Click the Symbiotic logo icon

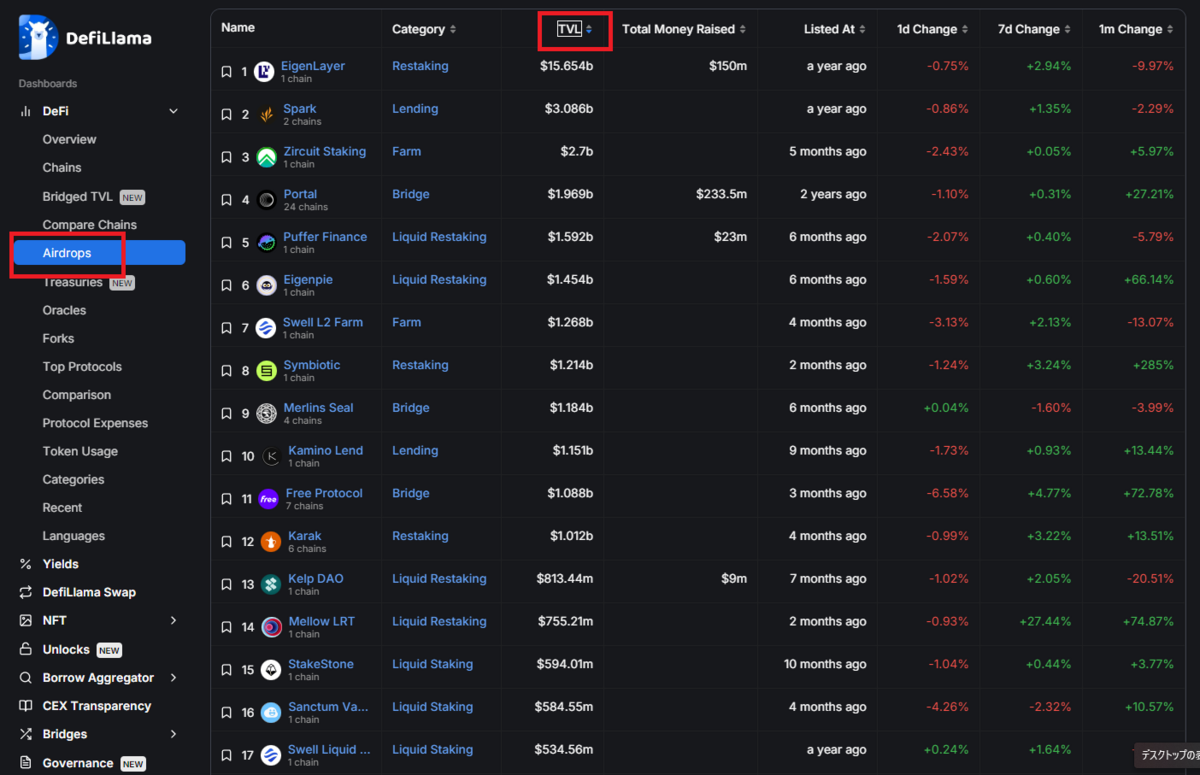(266, 371)
